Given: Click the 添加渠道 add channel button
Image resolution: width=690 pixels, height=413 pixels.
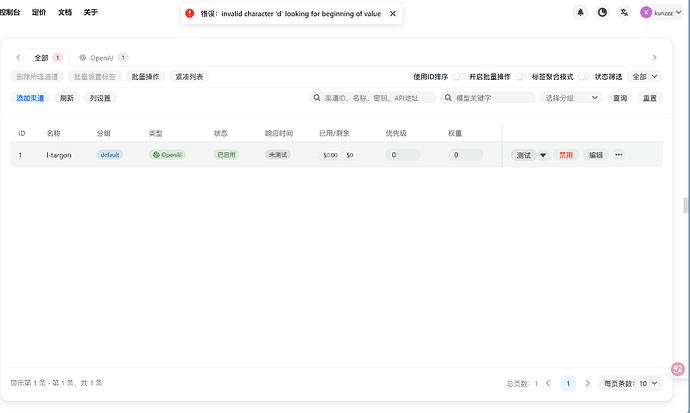Looking at the screenshot, I should [30, 98].
